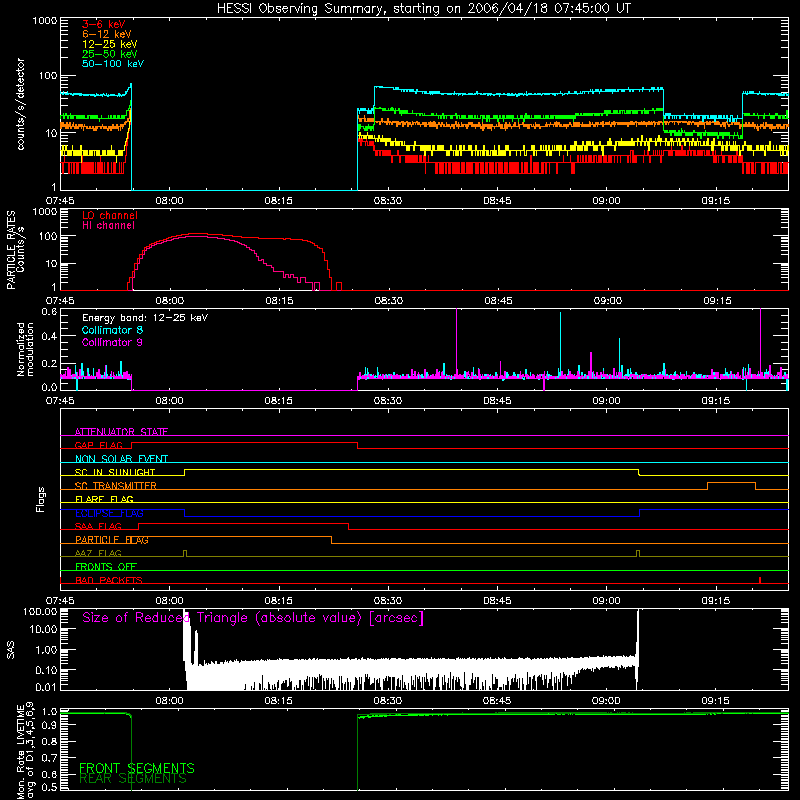This screenshot has width=800, height=800.
Task: Click the ATTENUATOR STATE flag label
Action: [121, 432]
